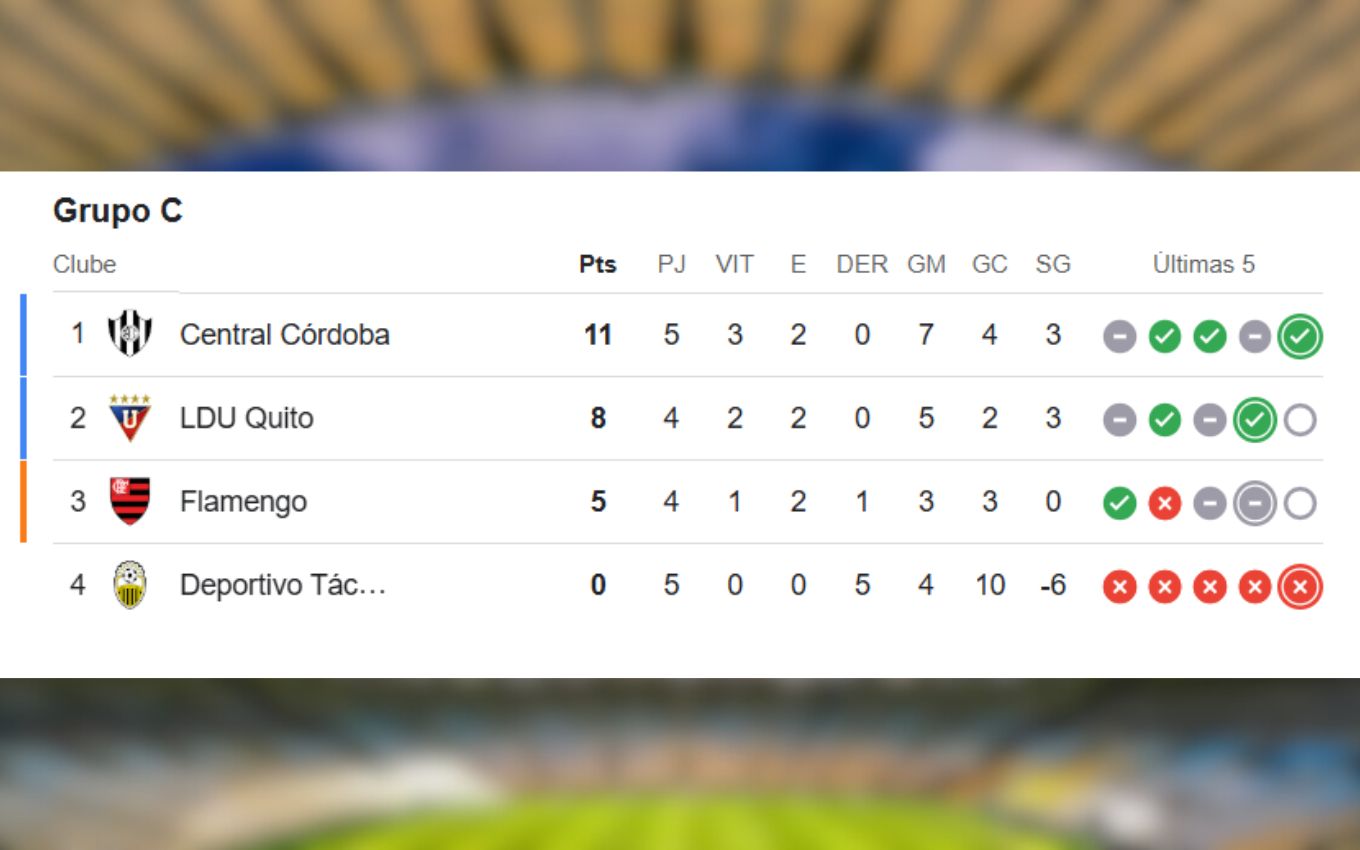Click the Central Córdoba club crest
The image size is (1360, 850).
[x=130, y=334]
